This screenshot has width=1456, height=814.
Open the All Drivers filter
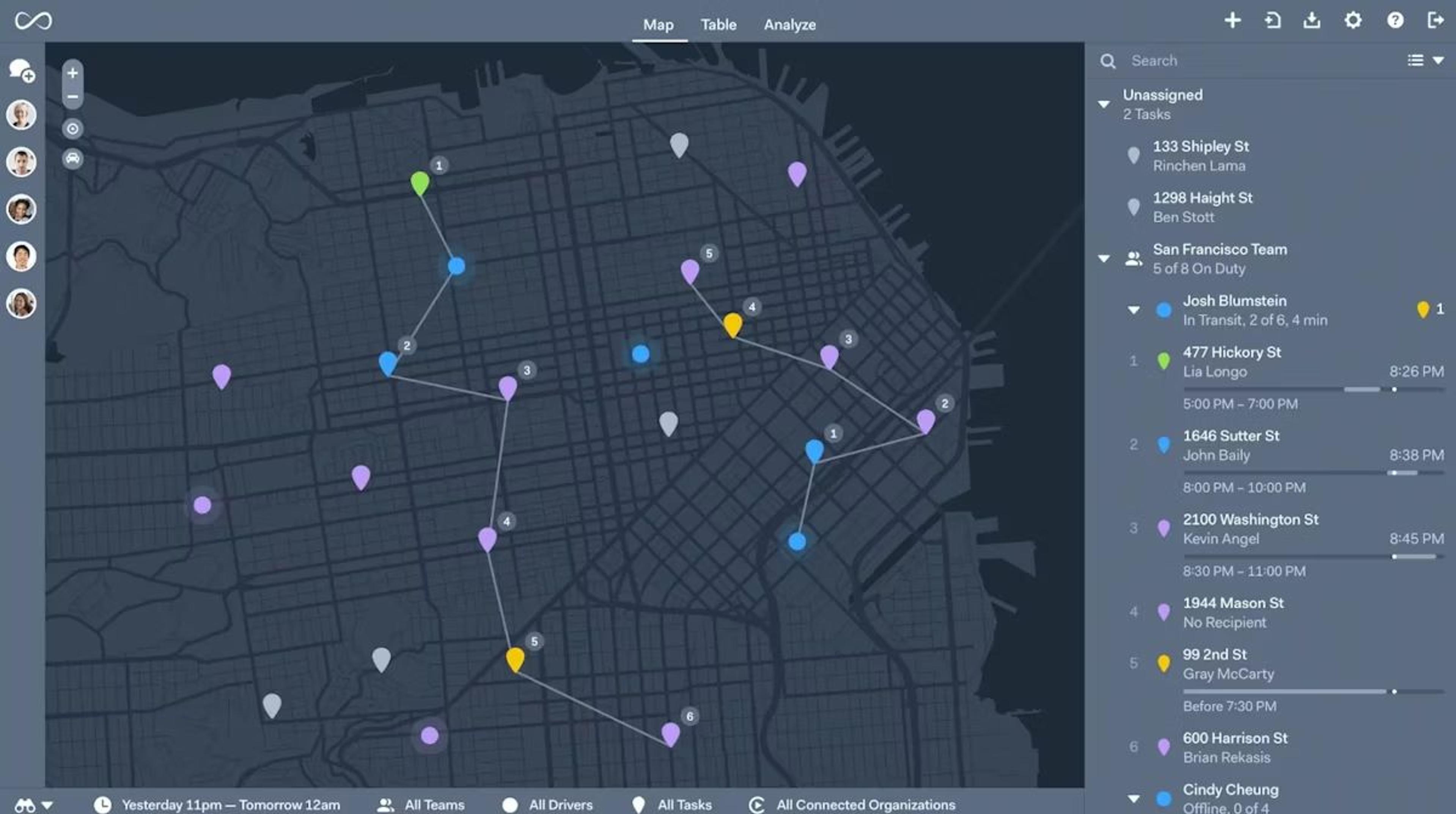tap(548, 805)
